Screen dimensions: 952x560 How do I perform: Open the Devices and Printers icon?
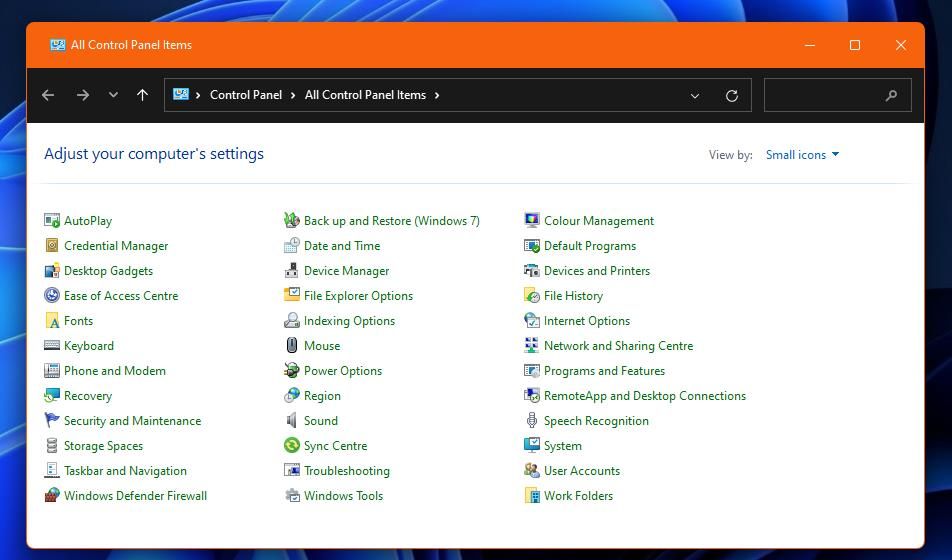[x=532, y=270]
